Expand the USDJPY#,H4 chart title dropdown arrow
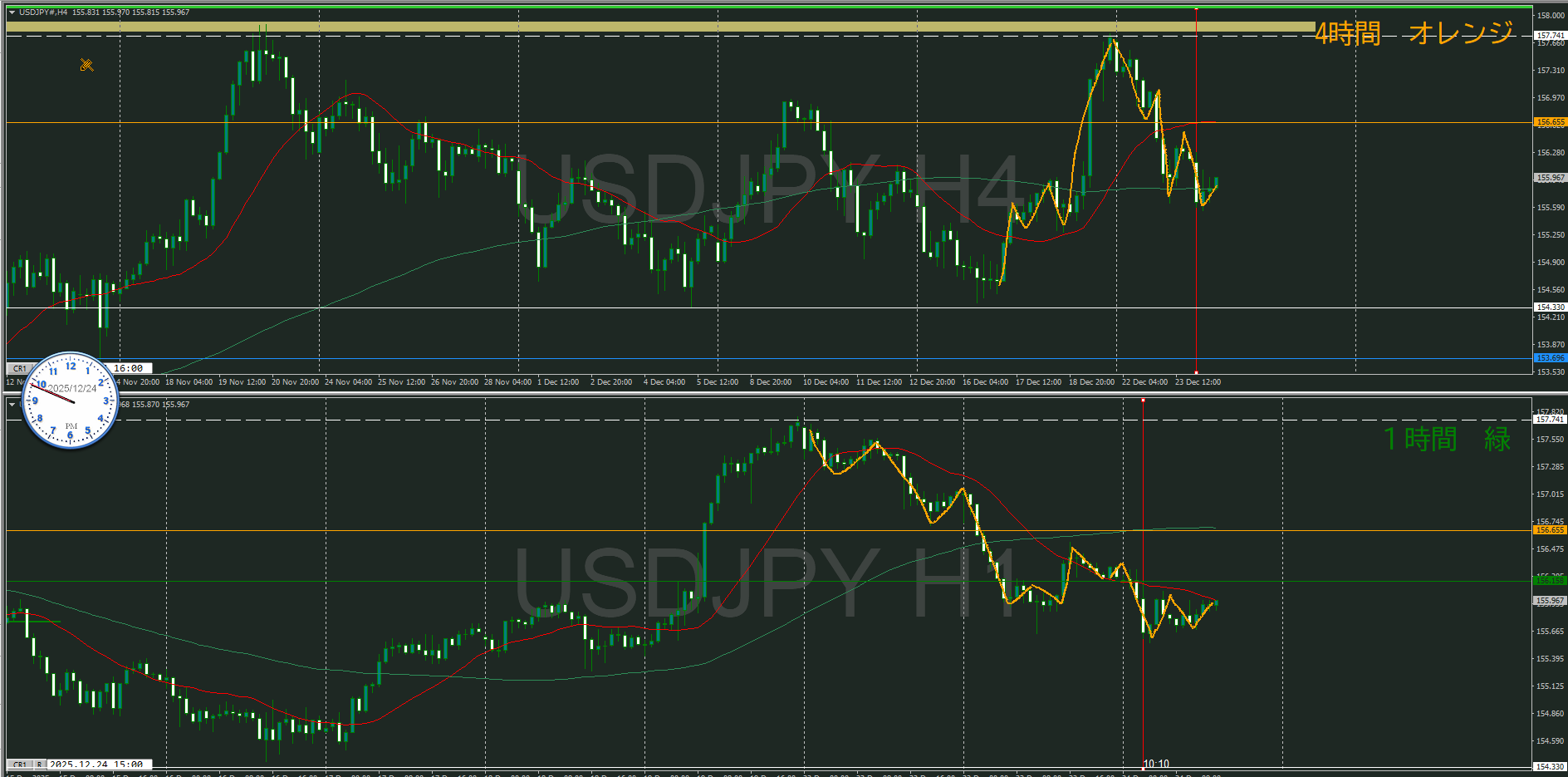1568x777 pixels. click(x=12, y=12)
